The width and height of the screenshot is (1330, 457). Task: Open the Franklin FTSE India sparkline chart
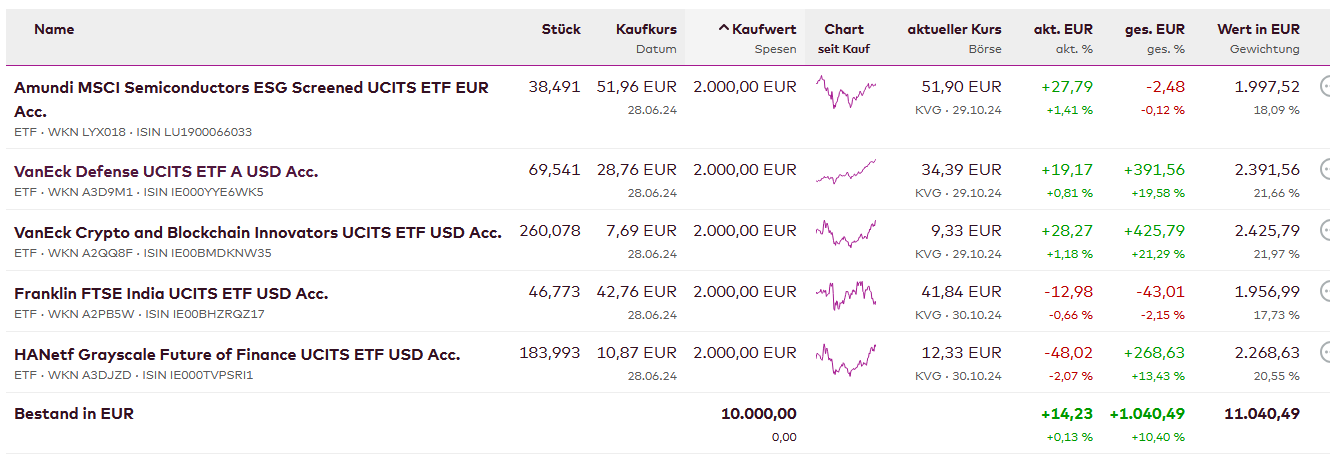846,294
